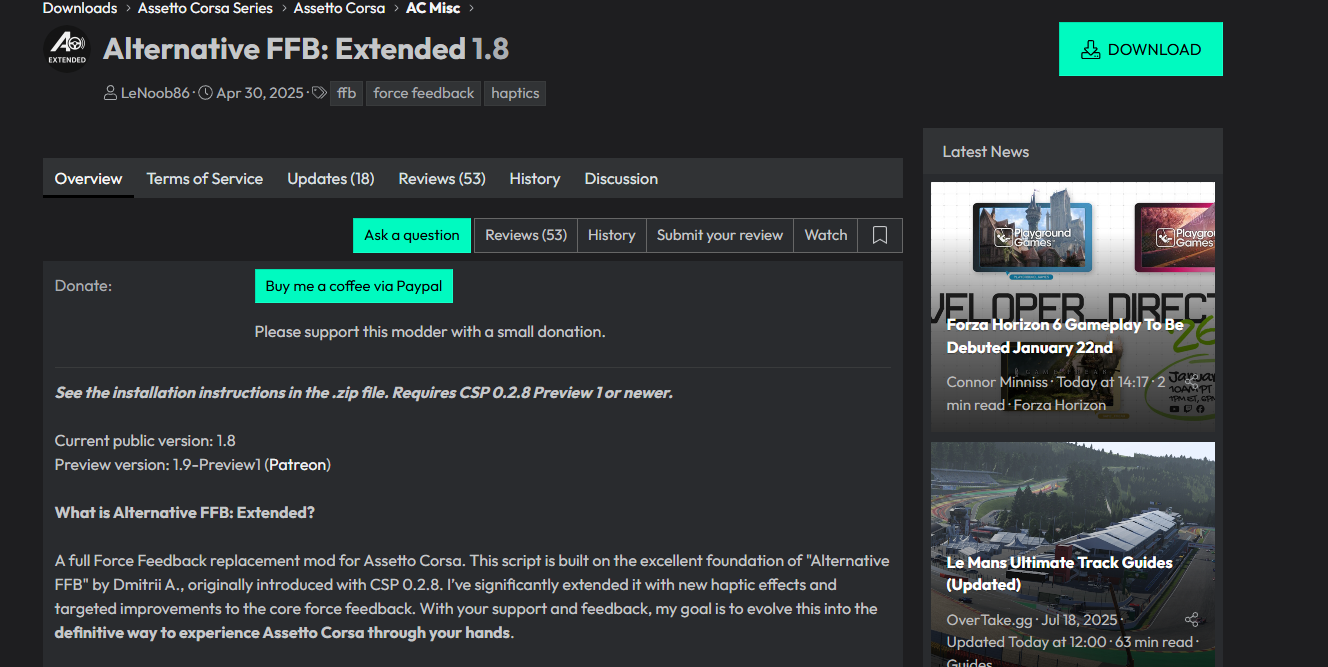Screen dimensions: 1328x667
Task: Click the green DOWNLOAD button
Action: point(1141,49)
